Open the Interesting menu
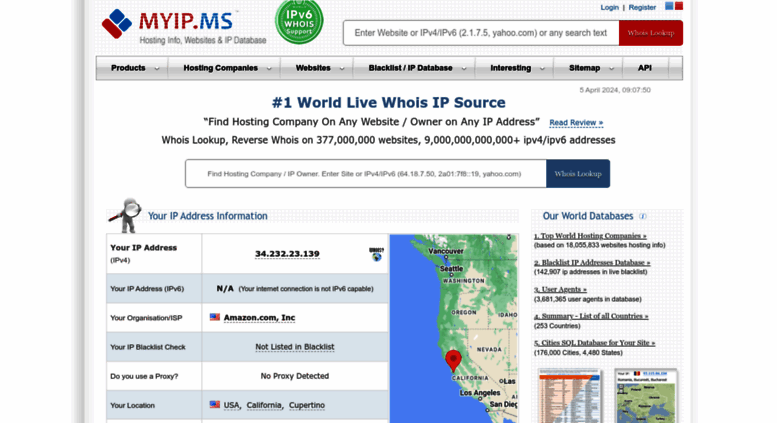This screenshot has height=423, width=777. (x=510, y=68)
